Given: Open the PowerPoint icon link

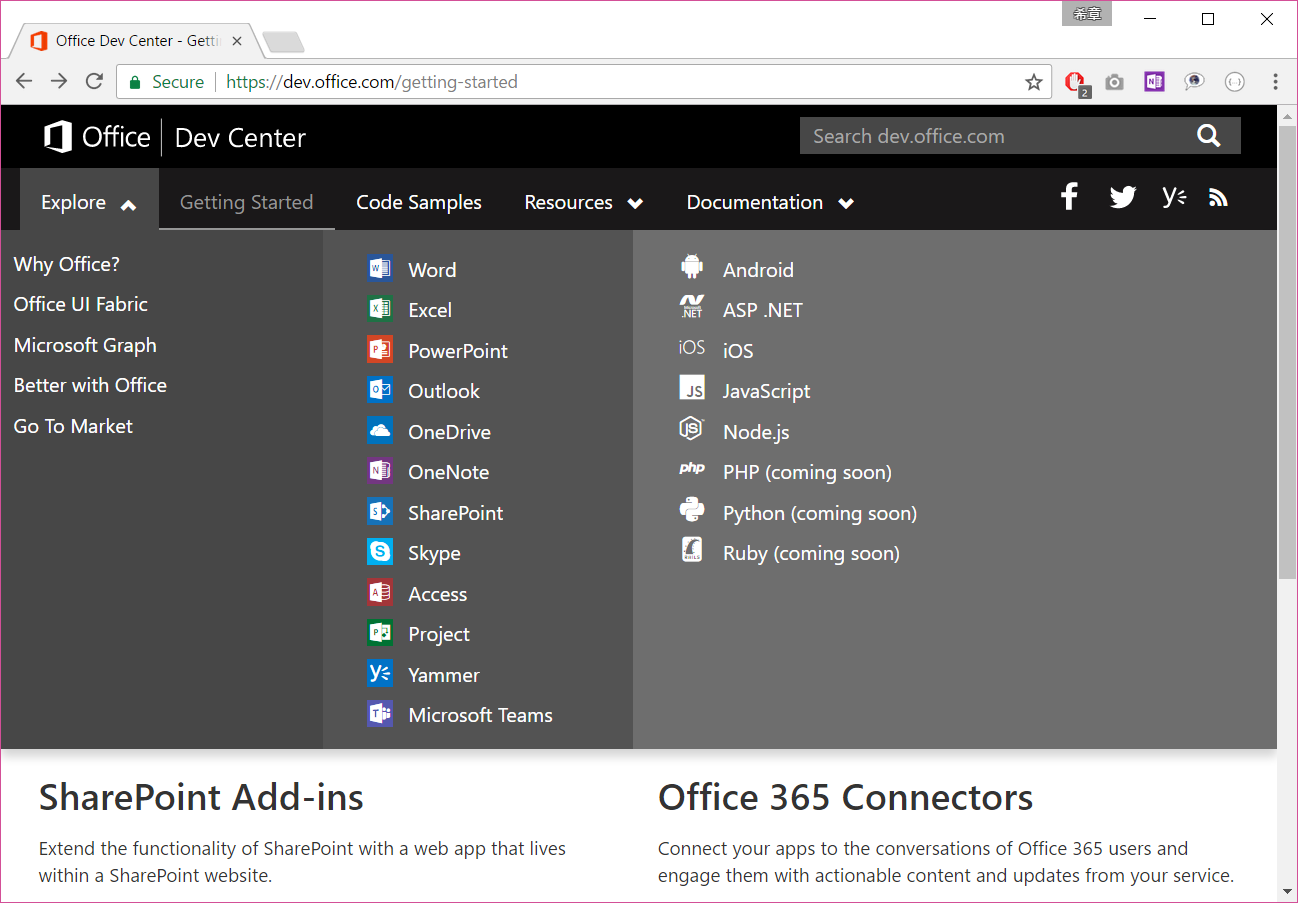Looking at the screenshot, I should [x=380, y=350].
